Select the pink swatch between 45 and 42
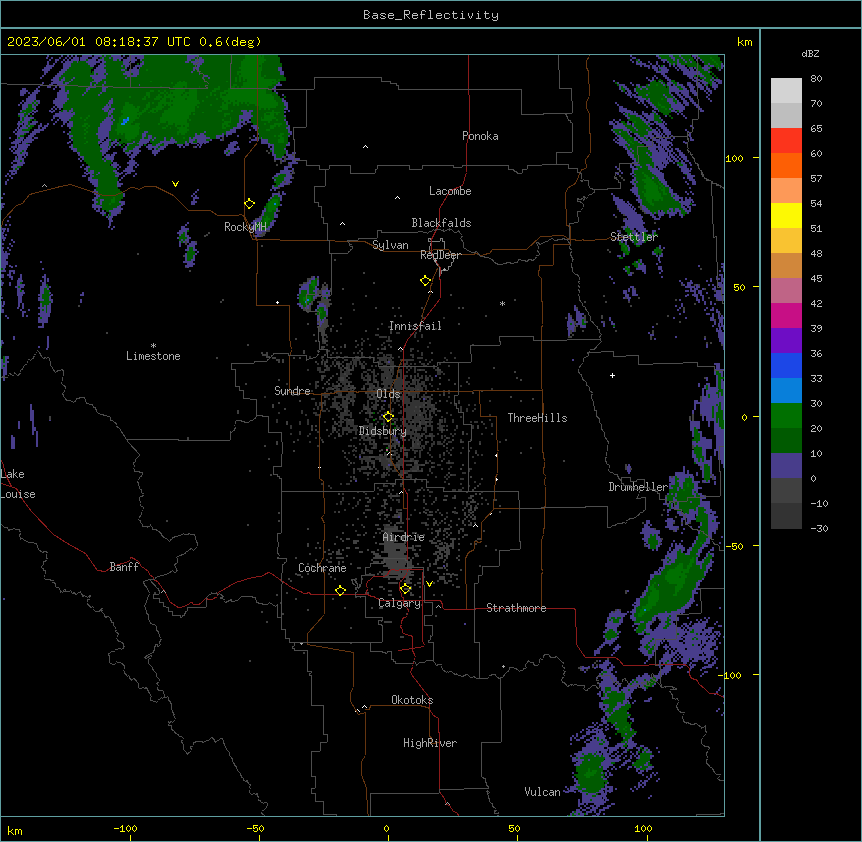The width and height of the screenshot is (862, 842). click(786, 290)
